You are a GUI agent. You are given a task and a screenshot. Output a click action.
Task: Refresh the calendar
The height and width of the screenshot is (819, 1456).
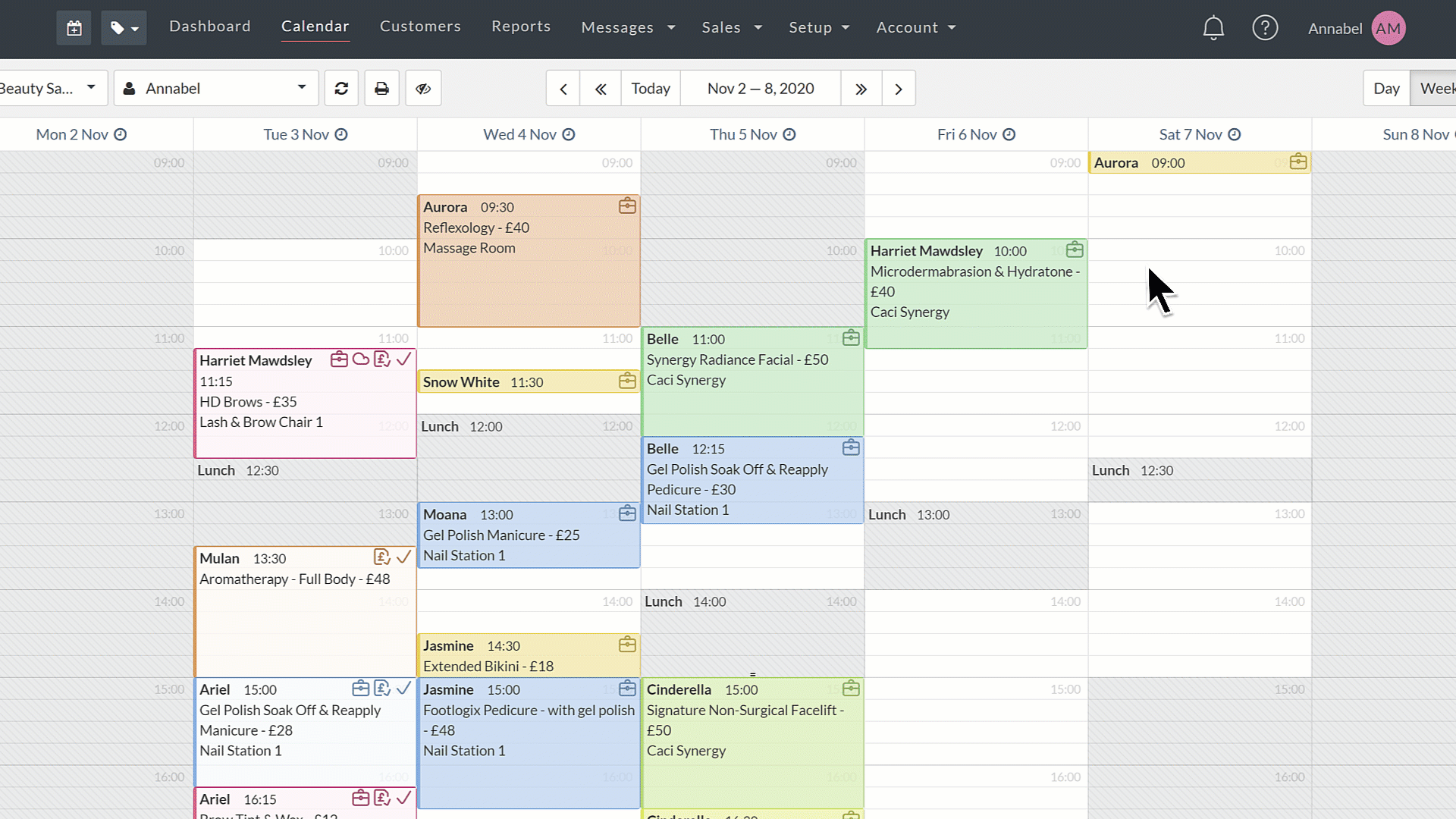341,88
